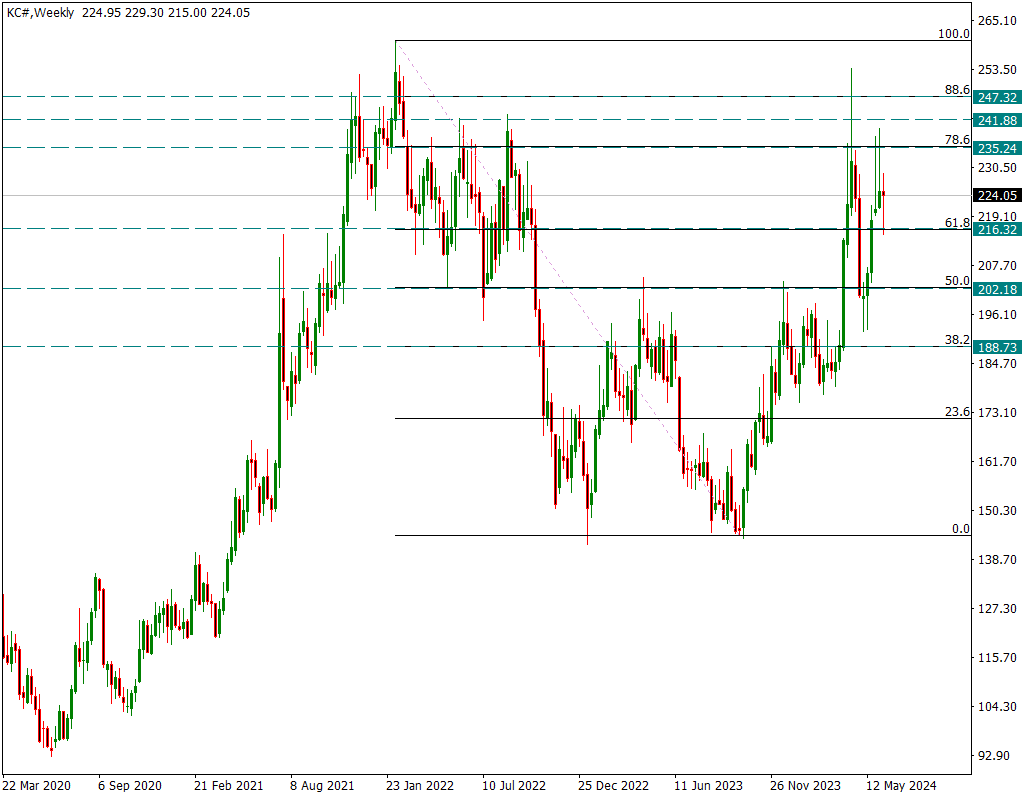Click the 104.30 price axis value
Image resolution: width=1028 pixels, height=798 pixels.
997,707
